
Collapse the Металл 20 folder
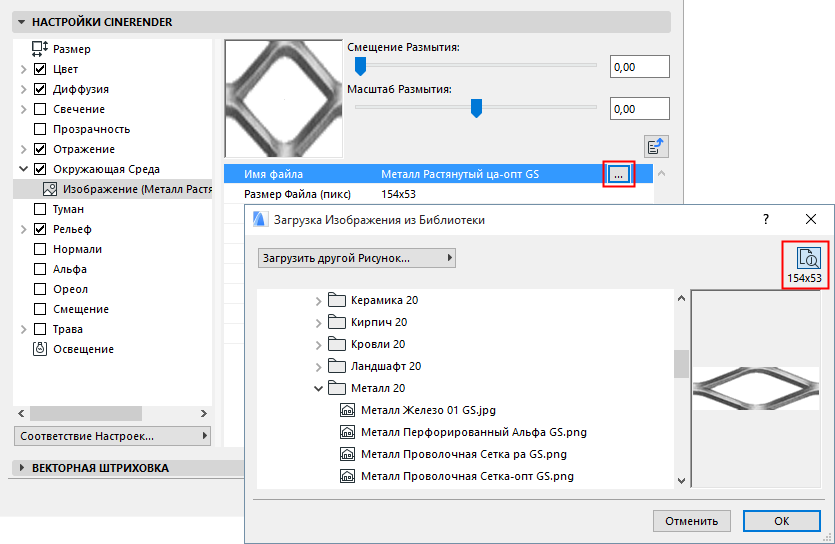point(318,389)
